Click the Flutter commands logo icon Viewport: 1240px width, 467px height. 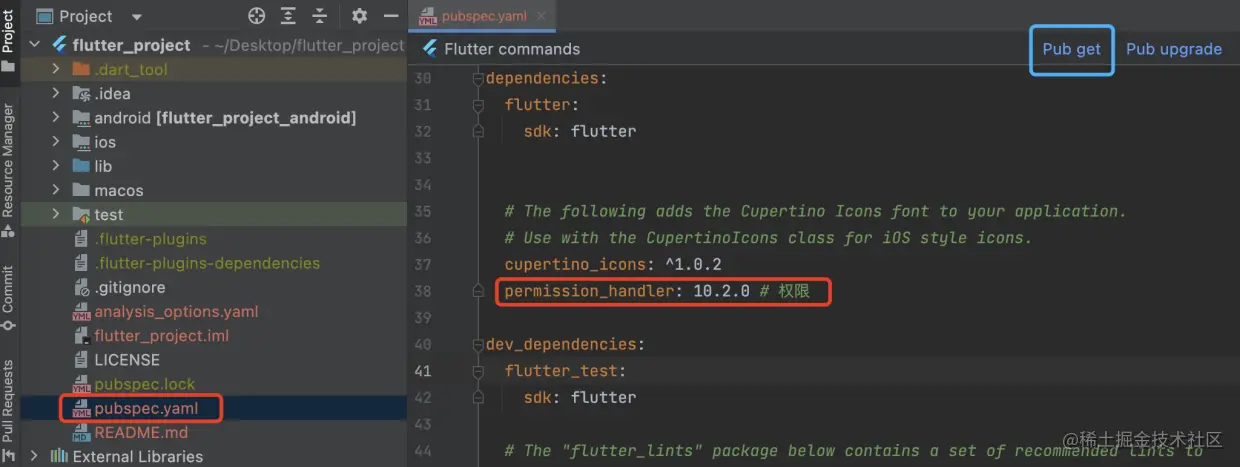[430, 48]
